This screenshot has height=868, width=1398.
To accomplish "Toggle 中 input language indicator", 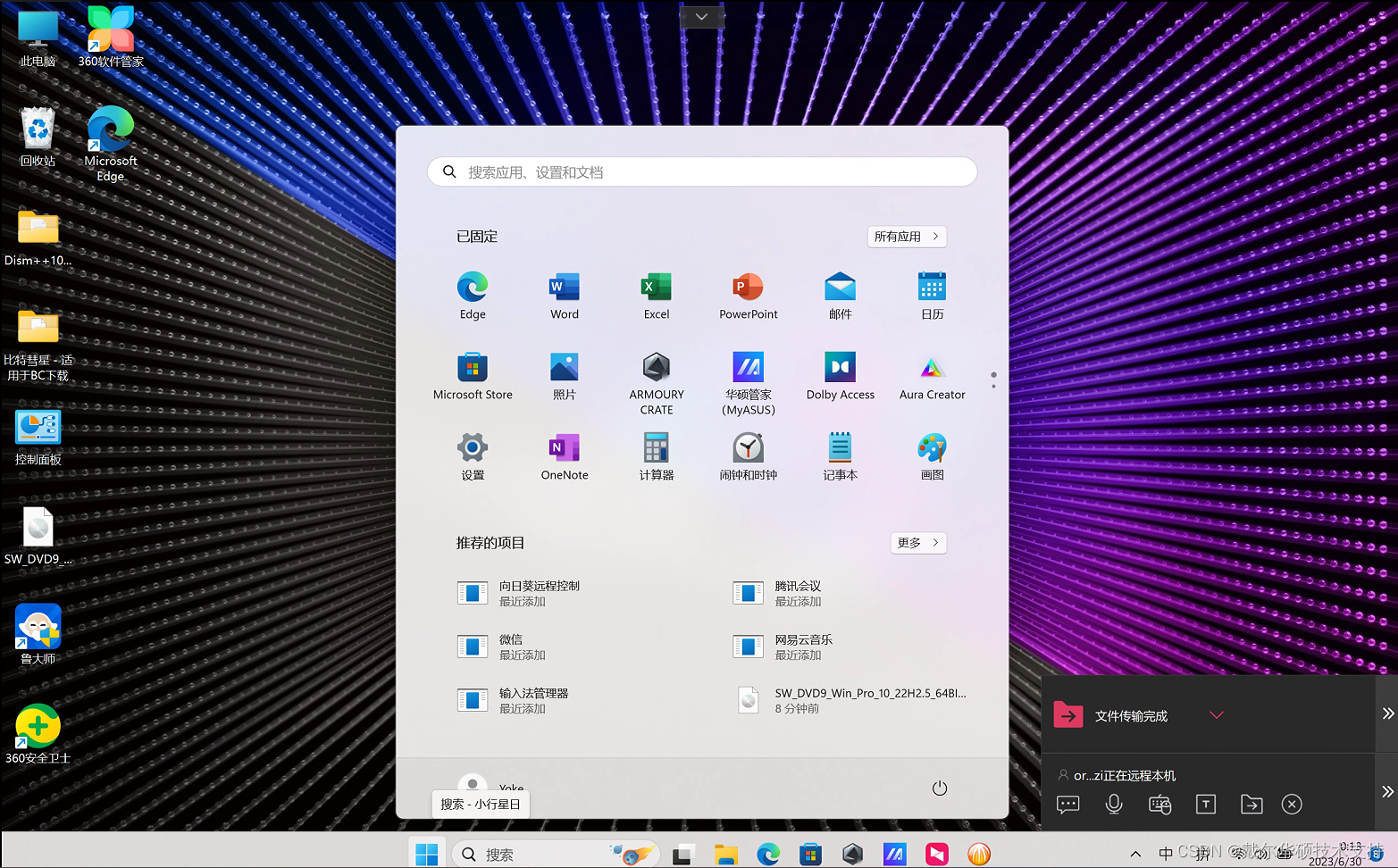I will pos(1166,854).
